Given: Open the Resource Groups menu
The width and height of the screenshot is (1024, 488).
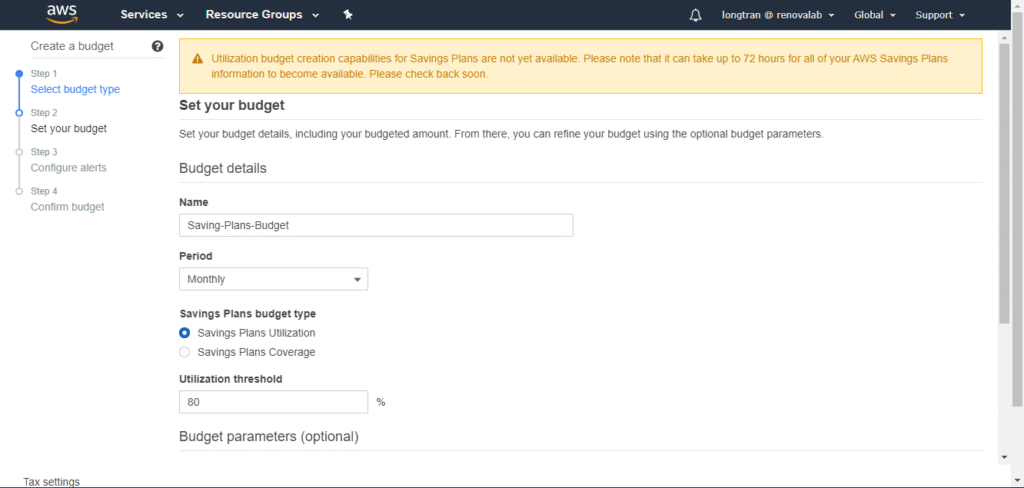Looking at the screenshot, I should pos(263,14).
